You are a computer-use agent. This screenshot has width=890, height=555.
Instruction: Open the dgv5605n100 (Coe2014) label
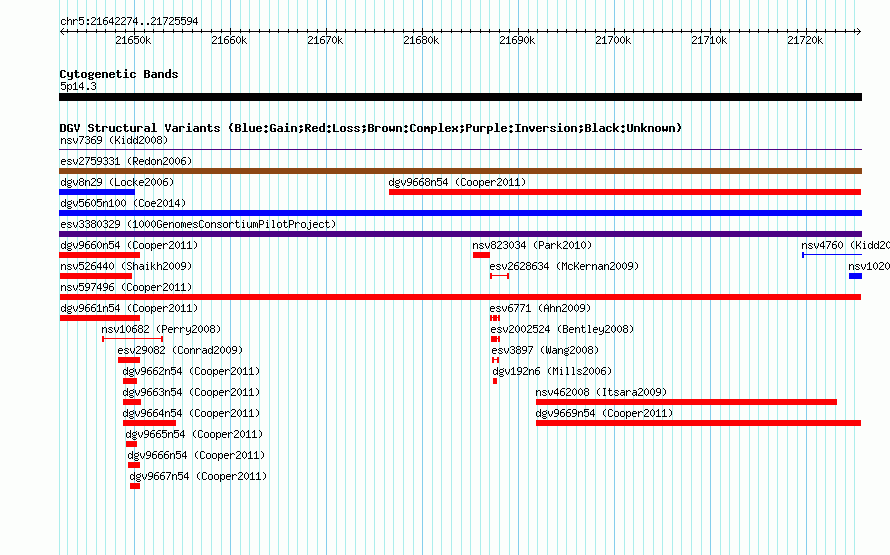pyautogui.click(x=123, y=203)
